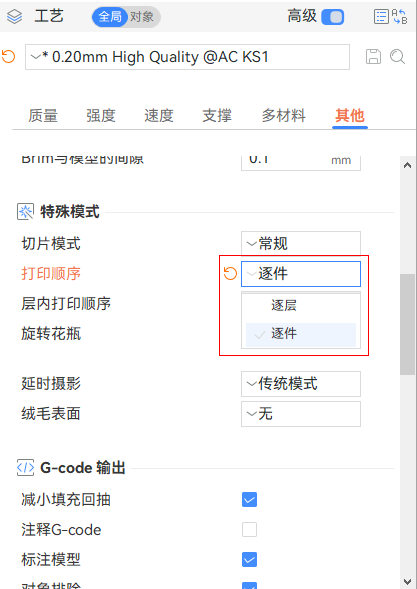Click the 特殊模式 section icon
417x589 pixels.
point(26,212)
